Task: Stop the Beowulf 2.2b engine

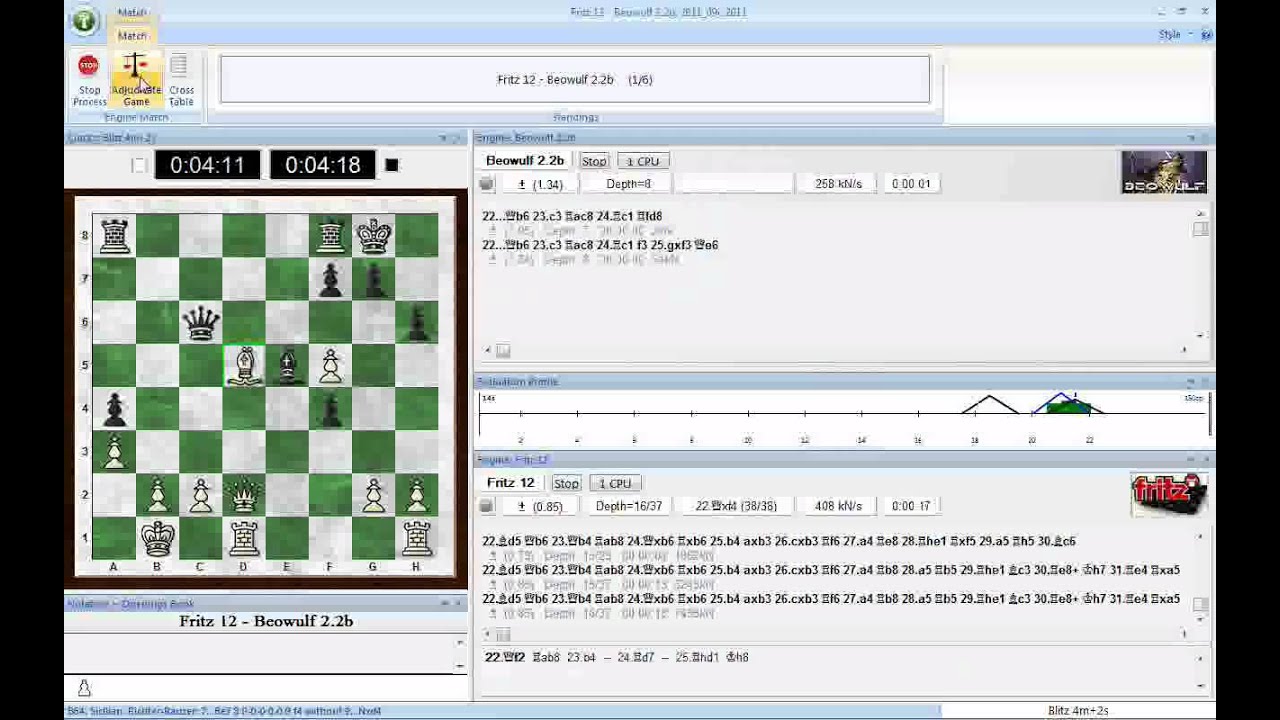Action: (x=594, y=161)
